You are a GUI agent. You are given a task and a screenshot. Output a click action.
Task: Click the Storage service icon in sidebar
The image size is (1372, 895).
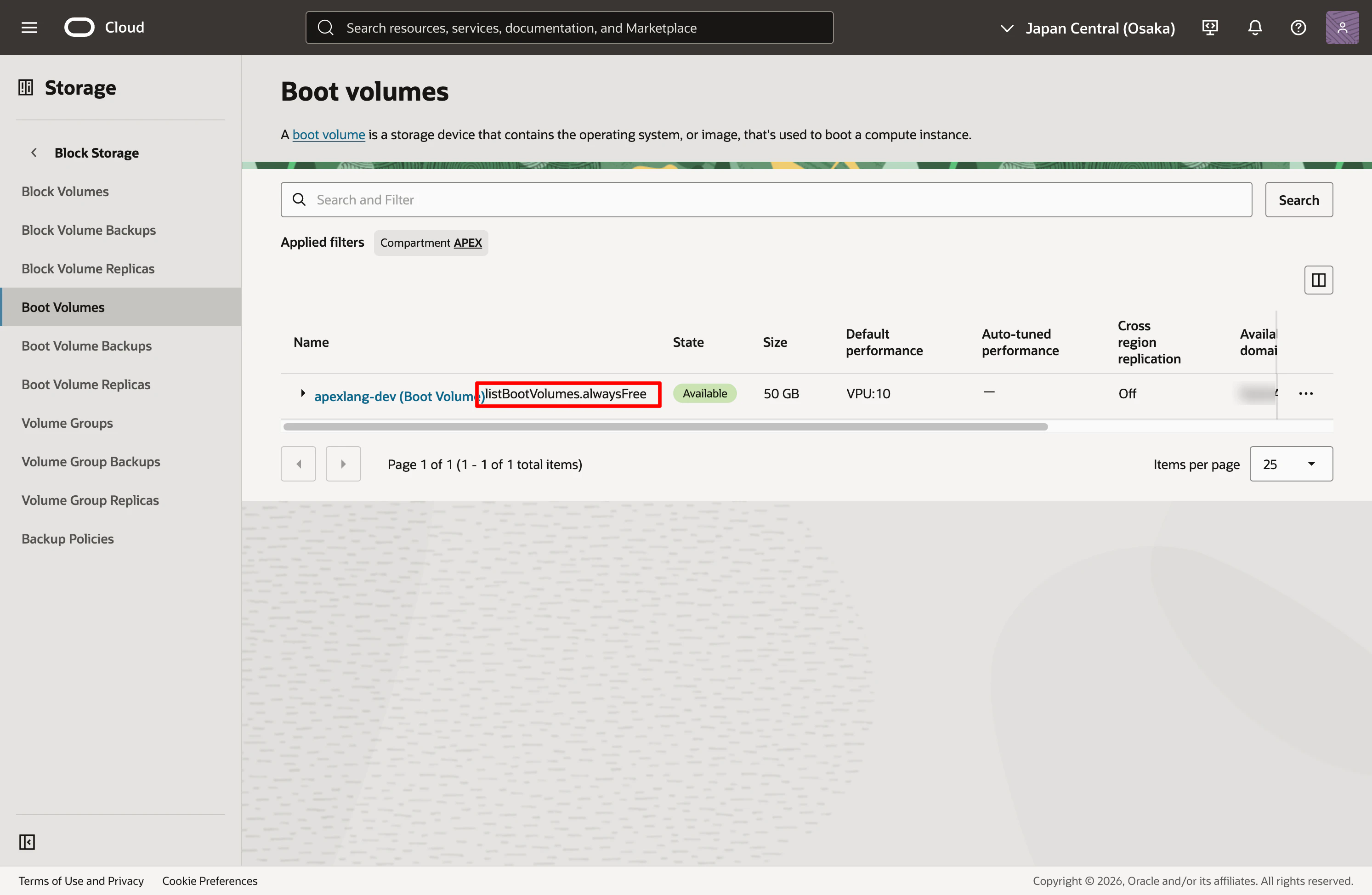point(26,88)
